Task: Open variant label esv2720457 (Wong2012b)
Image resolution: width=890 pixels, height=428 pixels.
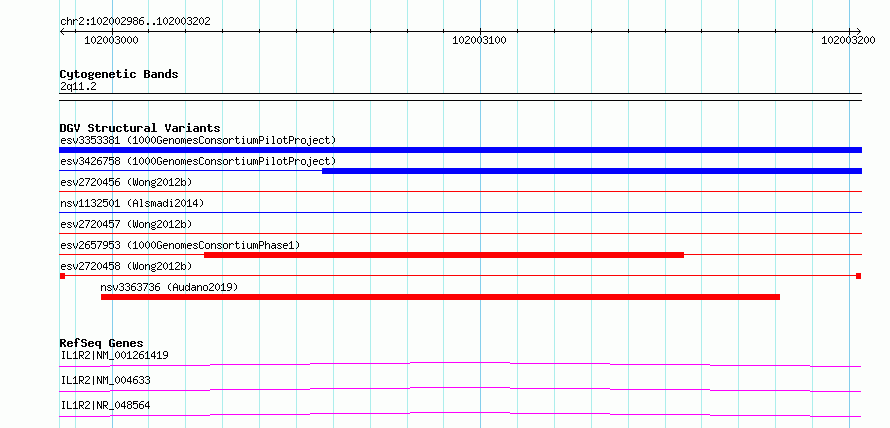Action: [x=126, y=224]
